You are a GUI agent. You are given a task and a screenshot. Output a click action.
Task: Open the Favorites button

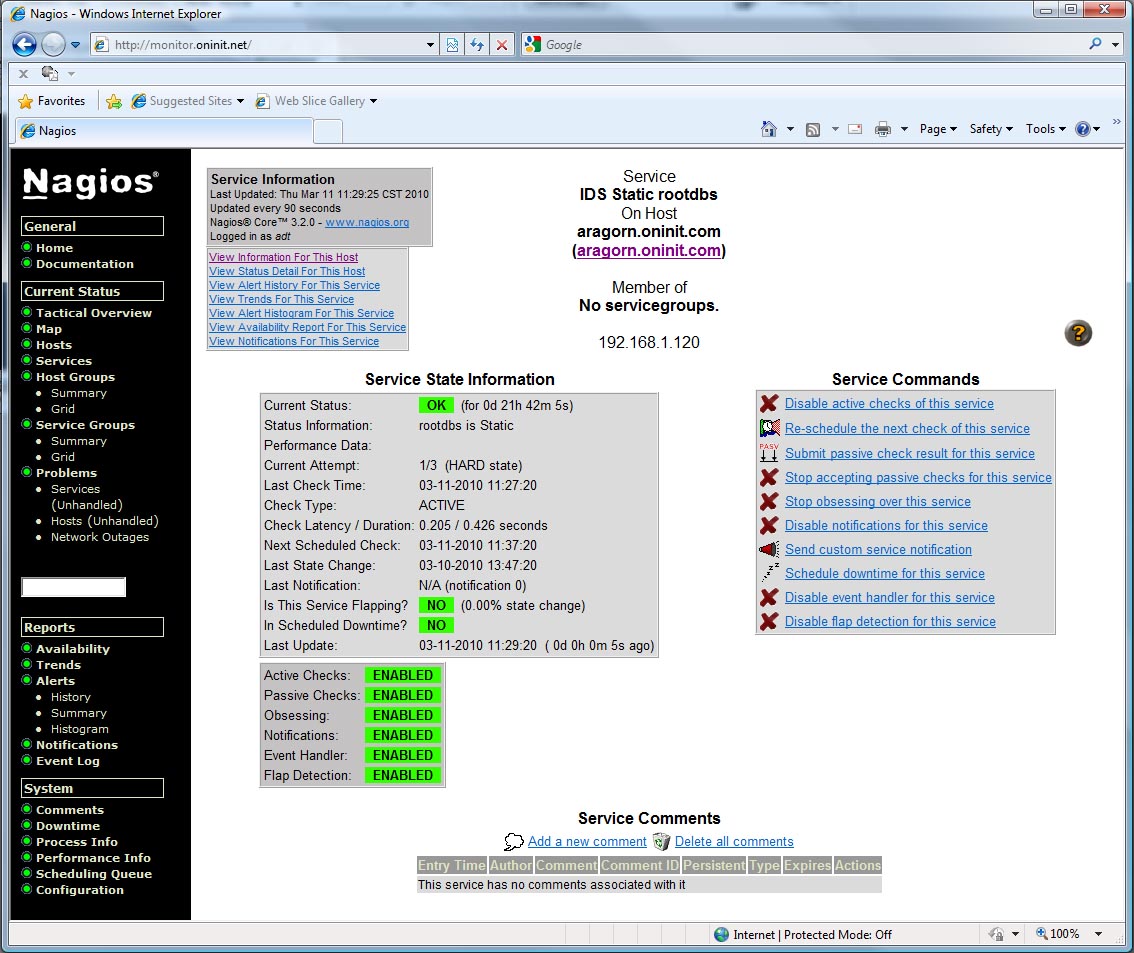pos(51,101)
